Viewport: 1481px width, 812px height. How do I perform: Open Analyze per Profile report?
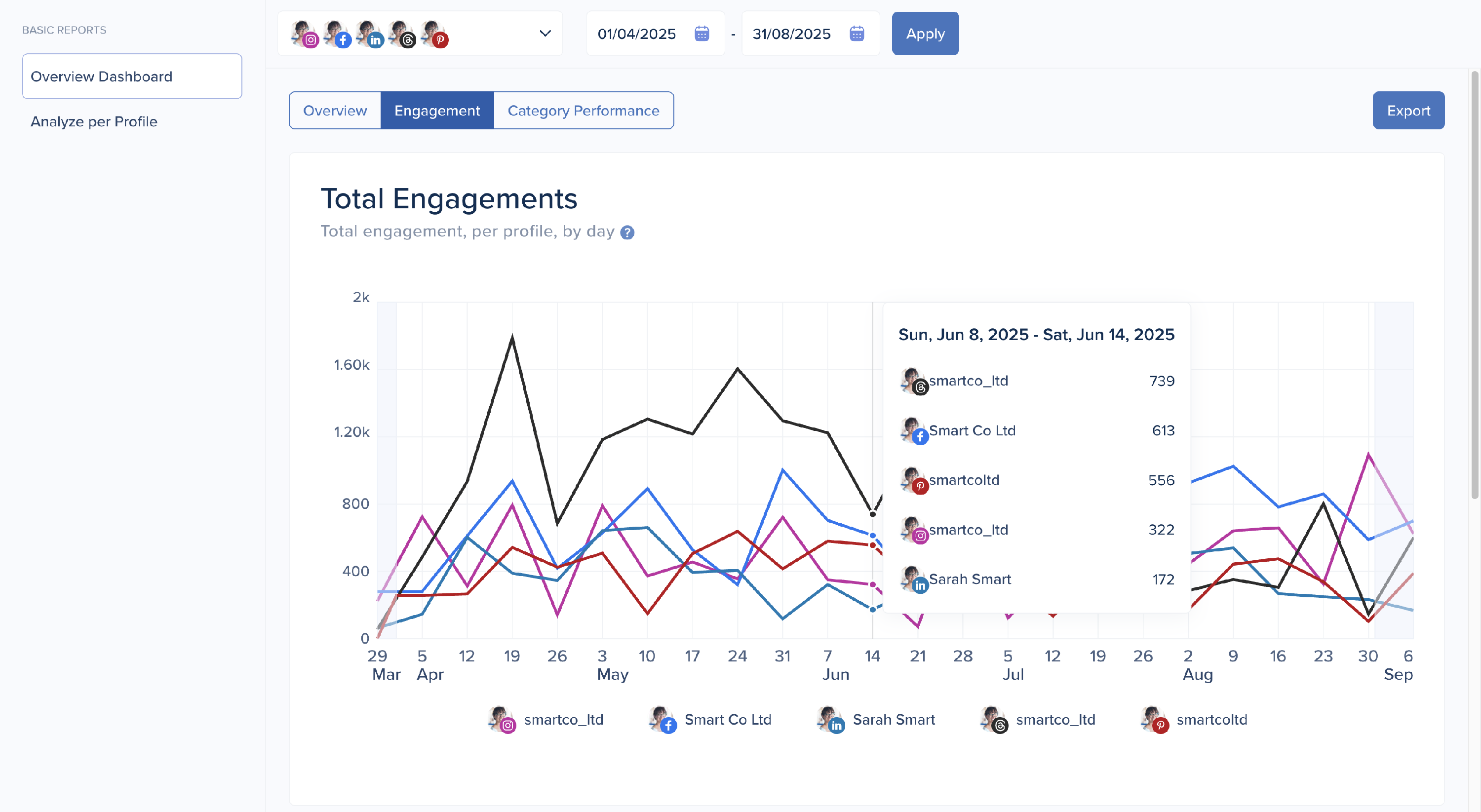pyautogui.click(x=94, y=121)
